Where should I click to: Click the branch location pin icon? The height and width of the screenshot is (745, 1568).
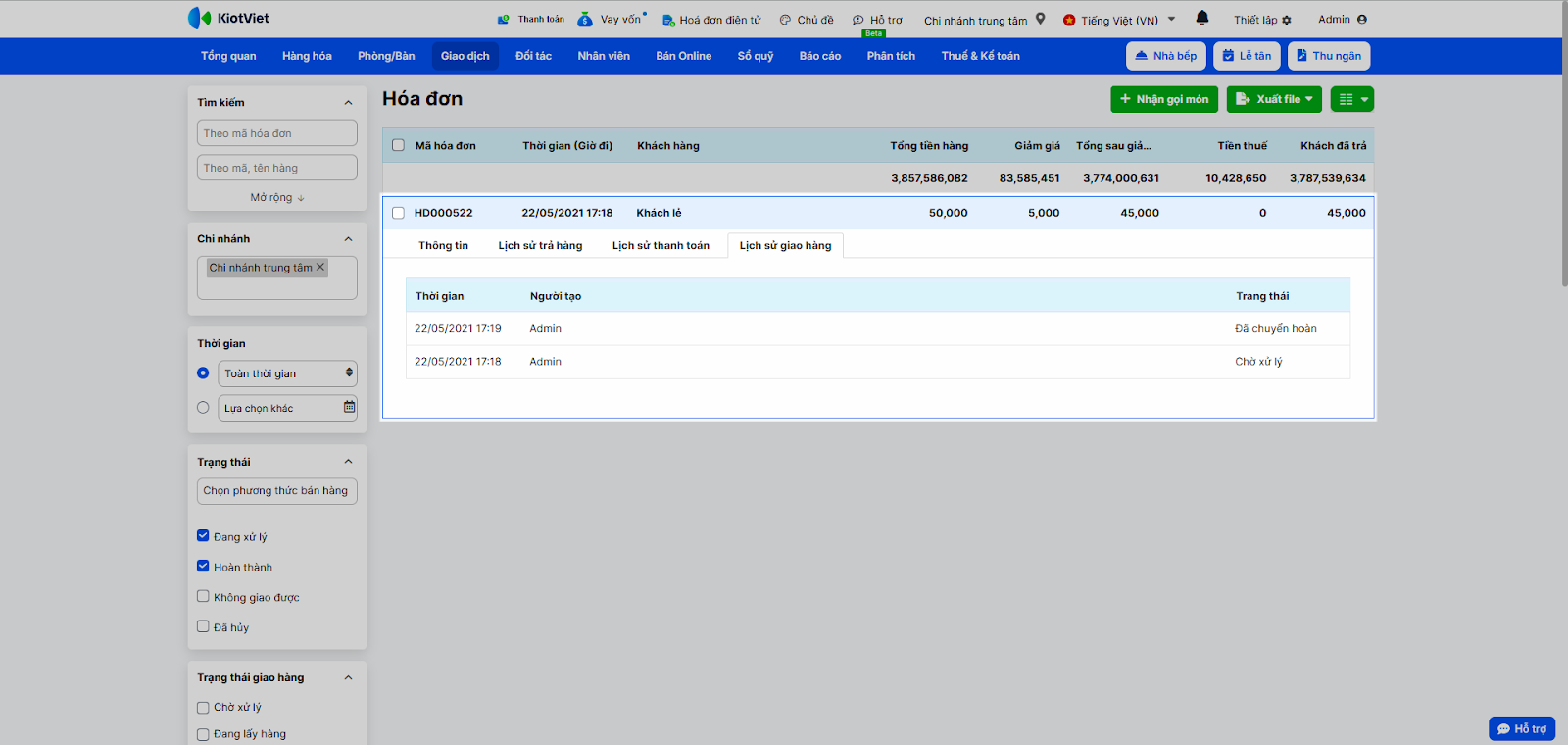tap(1041, 19)
